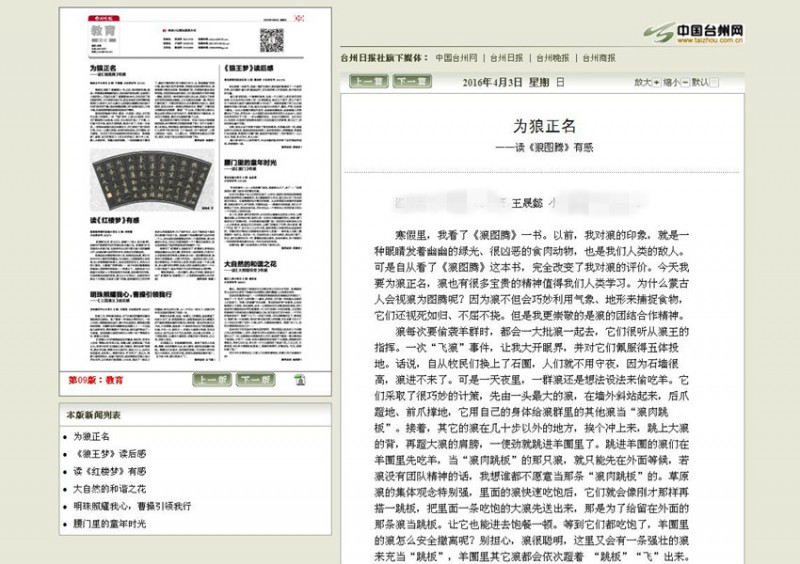800x564 pixels.
Task: Select 为狼正名 in the news list
Action: [91, 436]
